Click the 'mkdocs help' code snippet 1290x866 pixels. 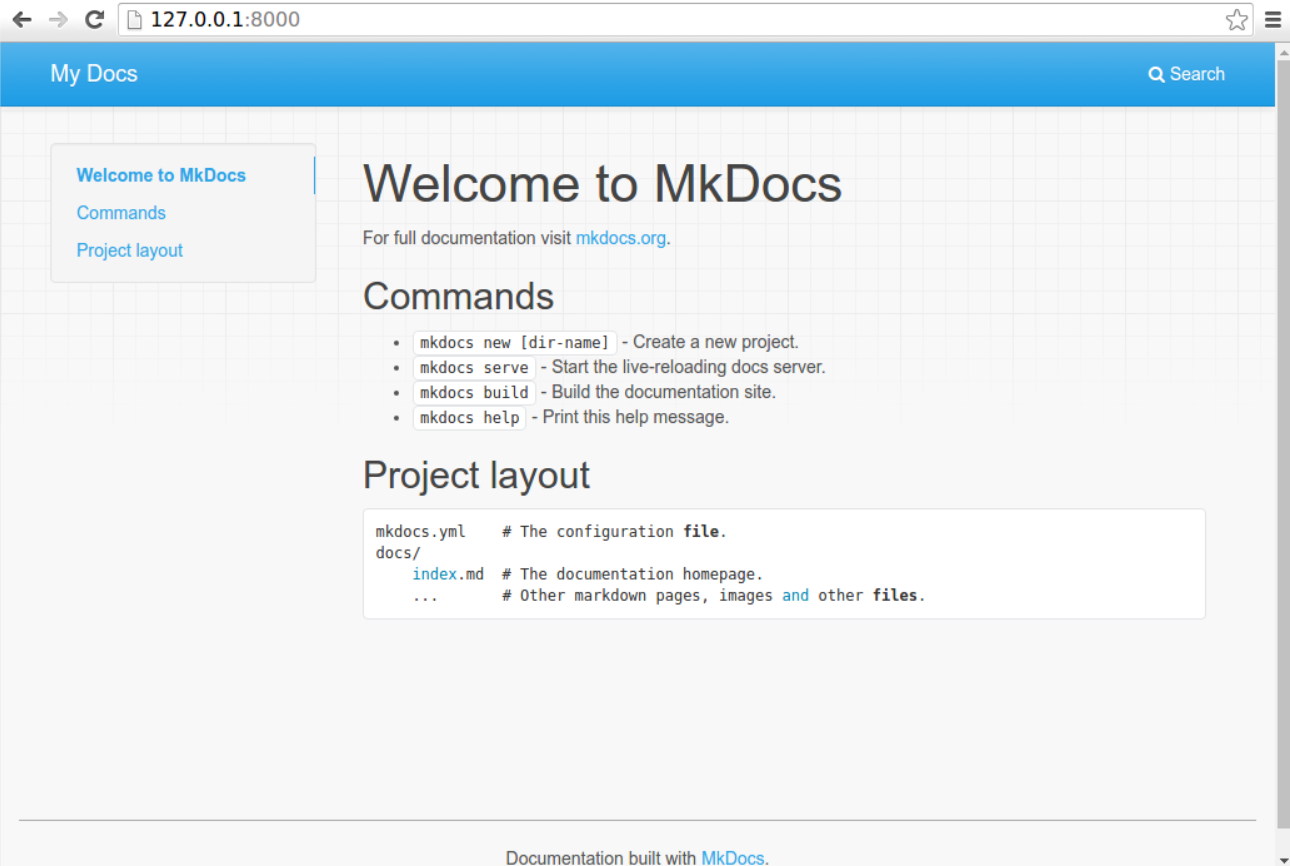pos(469,418)
